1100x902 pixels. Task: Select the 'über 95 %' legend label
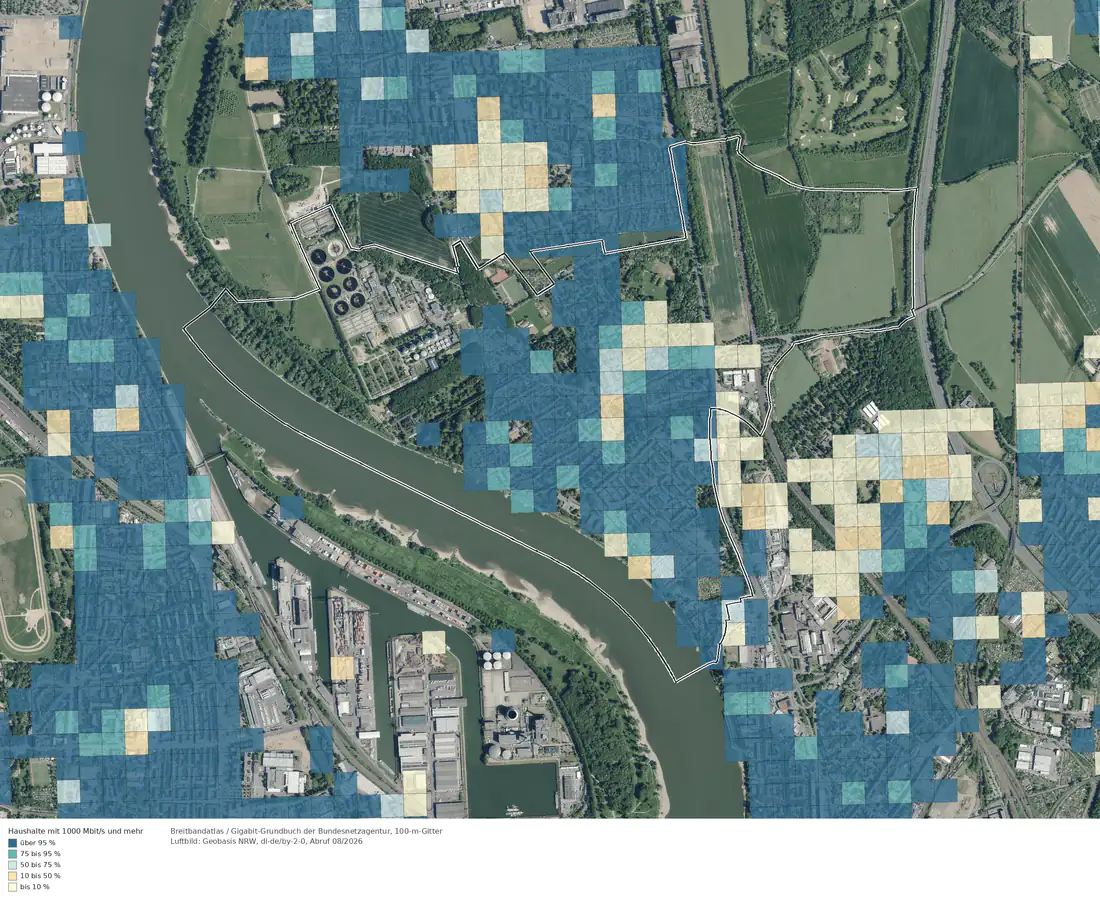point(38,842)
